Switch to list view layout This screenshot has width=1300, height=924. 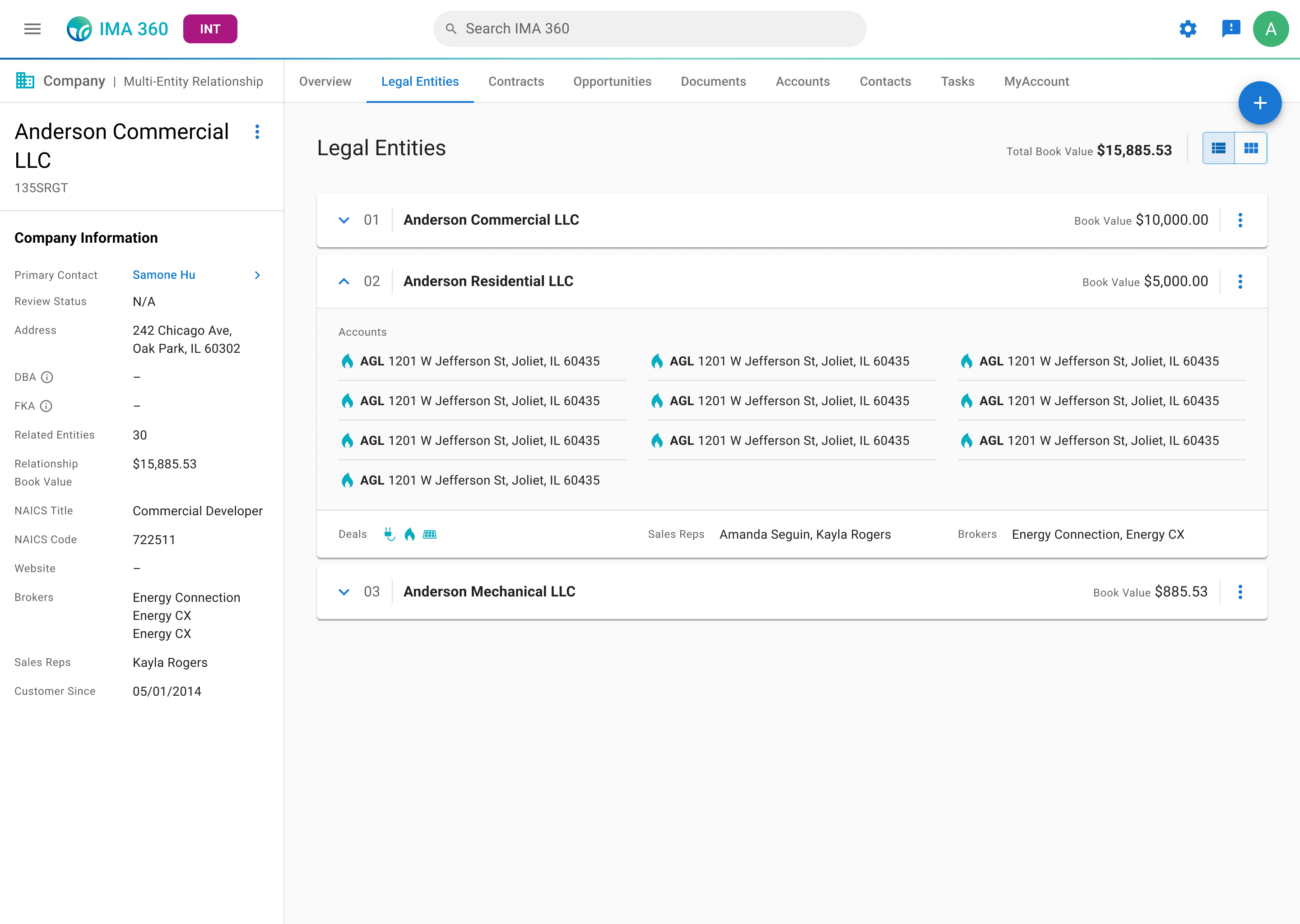pyautogui.click(x=1219, y=148)
